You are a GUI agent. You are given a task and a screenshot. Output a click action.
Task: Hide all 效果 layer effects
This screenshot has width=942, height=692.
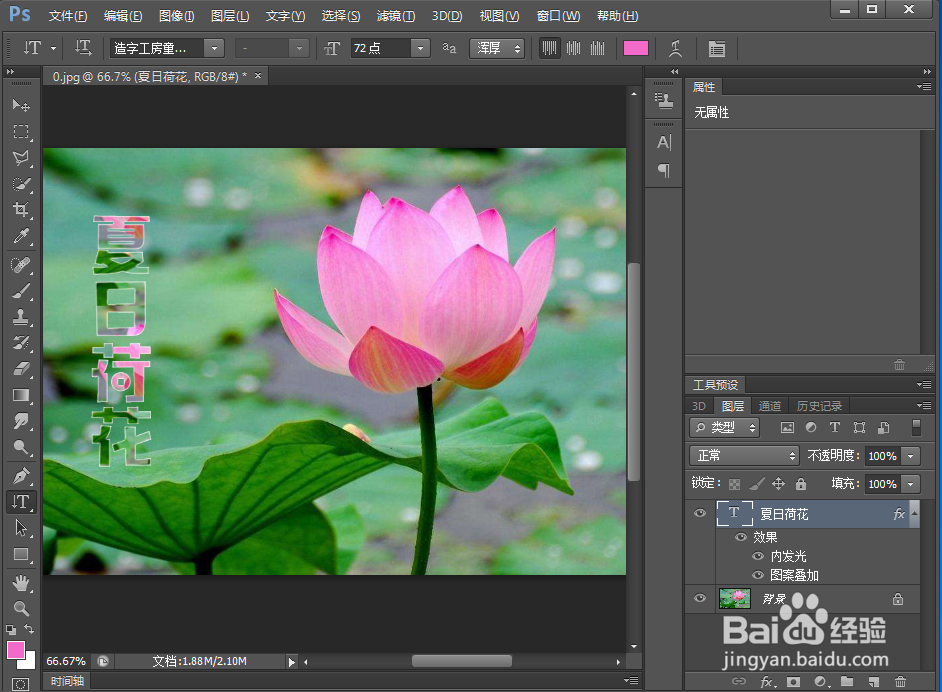click(741, 537)
